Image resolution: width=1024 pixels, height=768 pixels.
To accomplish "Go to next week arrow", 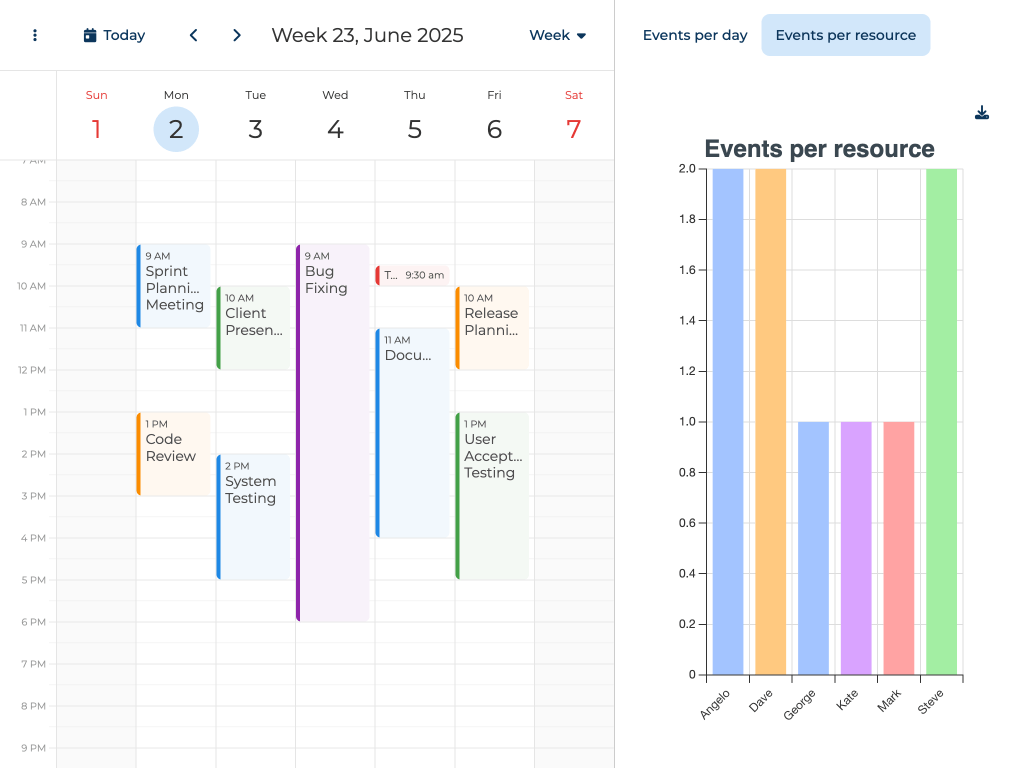I will coord(237,35).
